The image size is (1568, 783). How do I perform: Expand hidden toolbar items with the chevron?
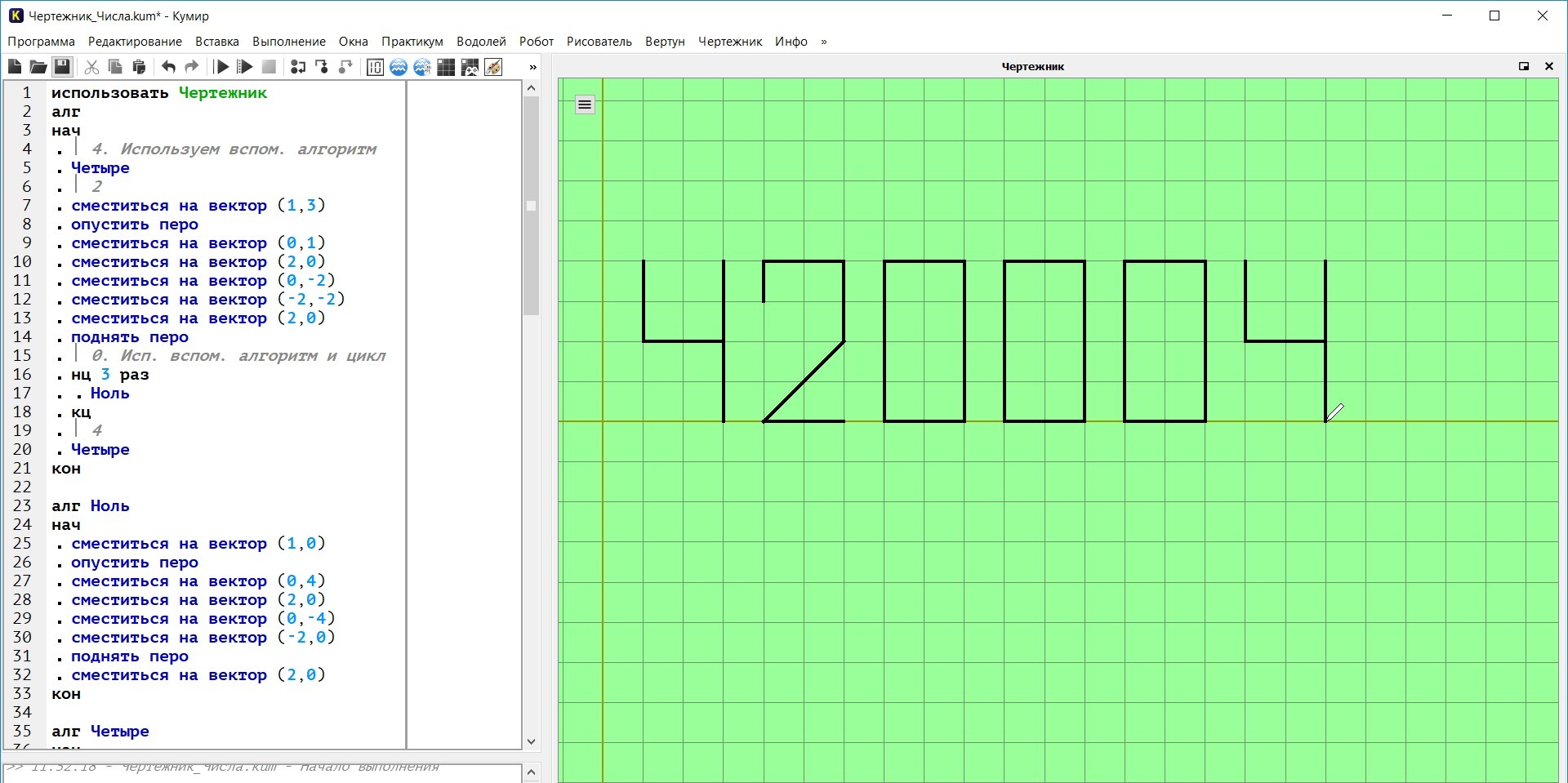click(533, 67)
